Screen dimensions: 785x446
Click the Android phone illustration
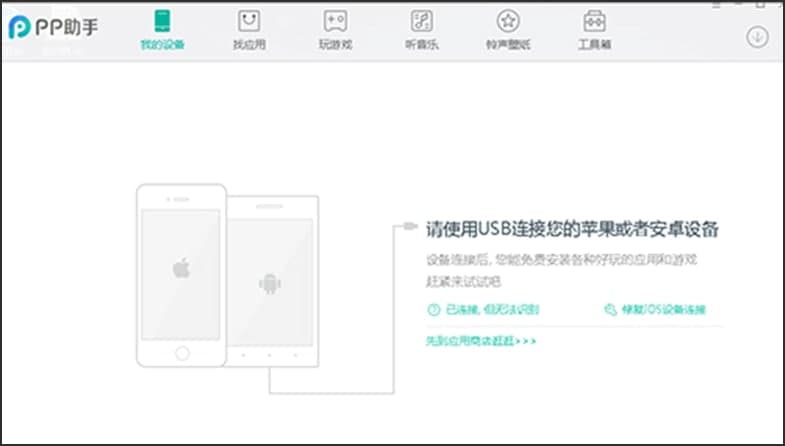273,281
